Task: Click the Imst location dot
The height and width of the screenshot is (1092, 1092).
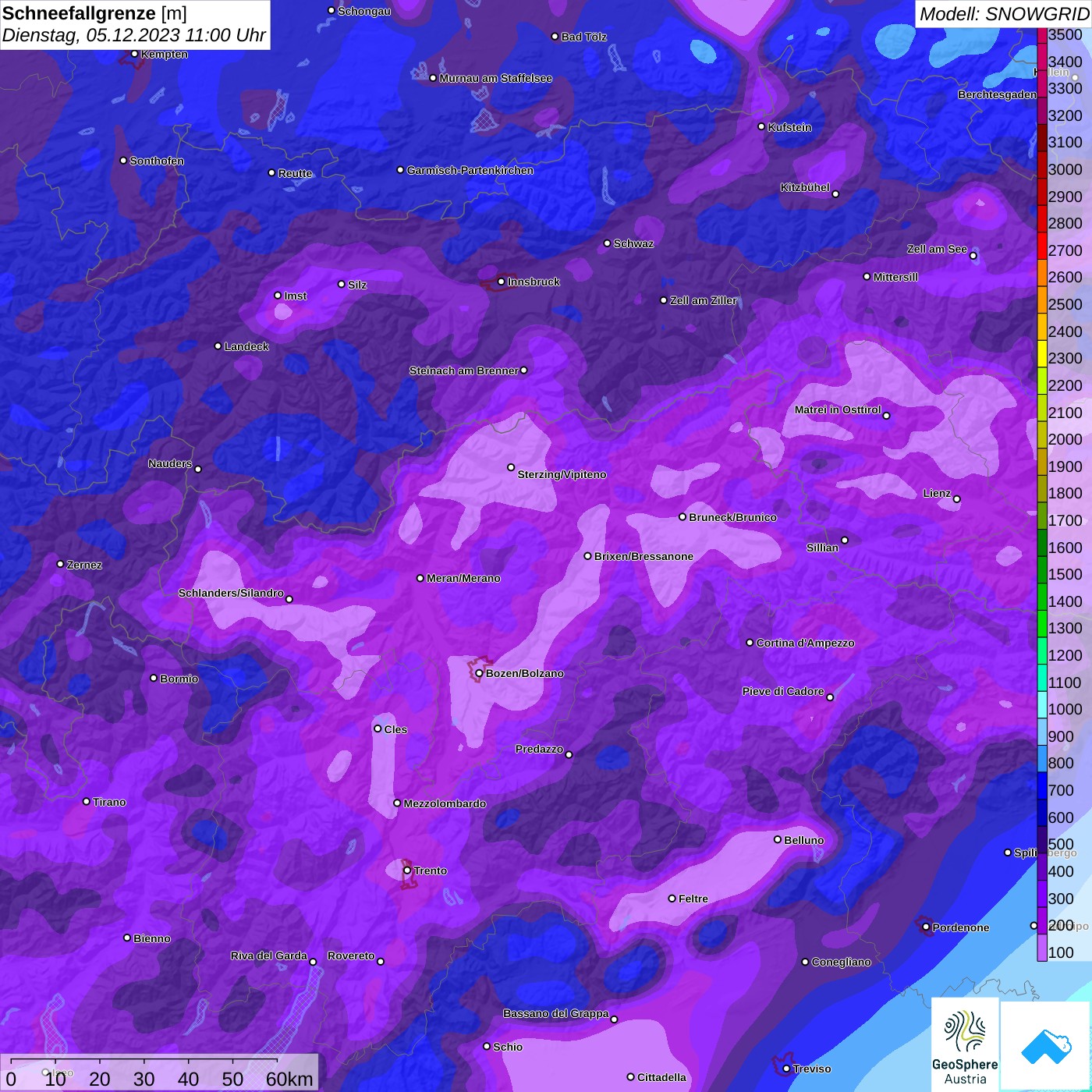Action: pyautogui.click(x=278, y=296)
